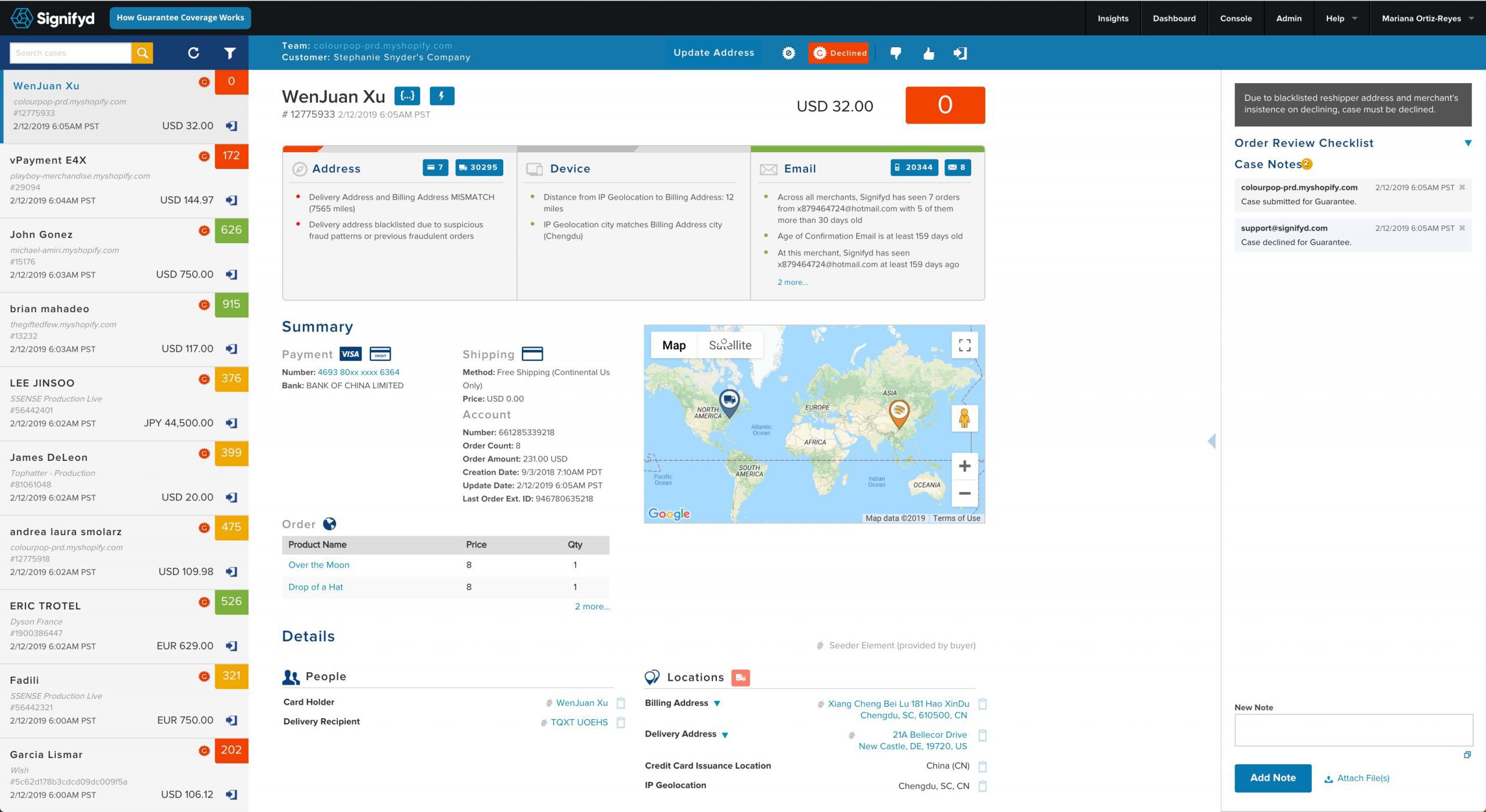This screenshot has height=812, width=1486.
Task: Click Attach File(s) link
Action: click(x=1357, y=778)
